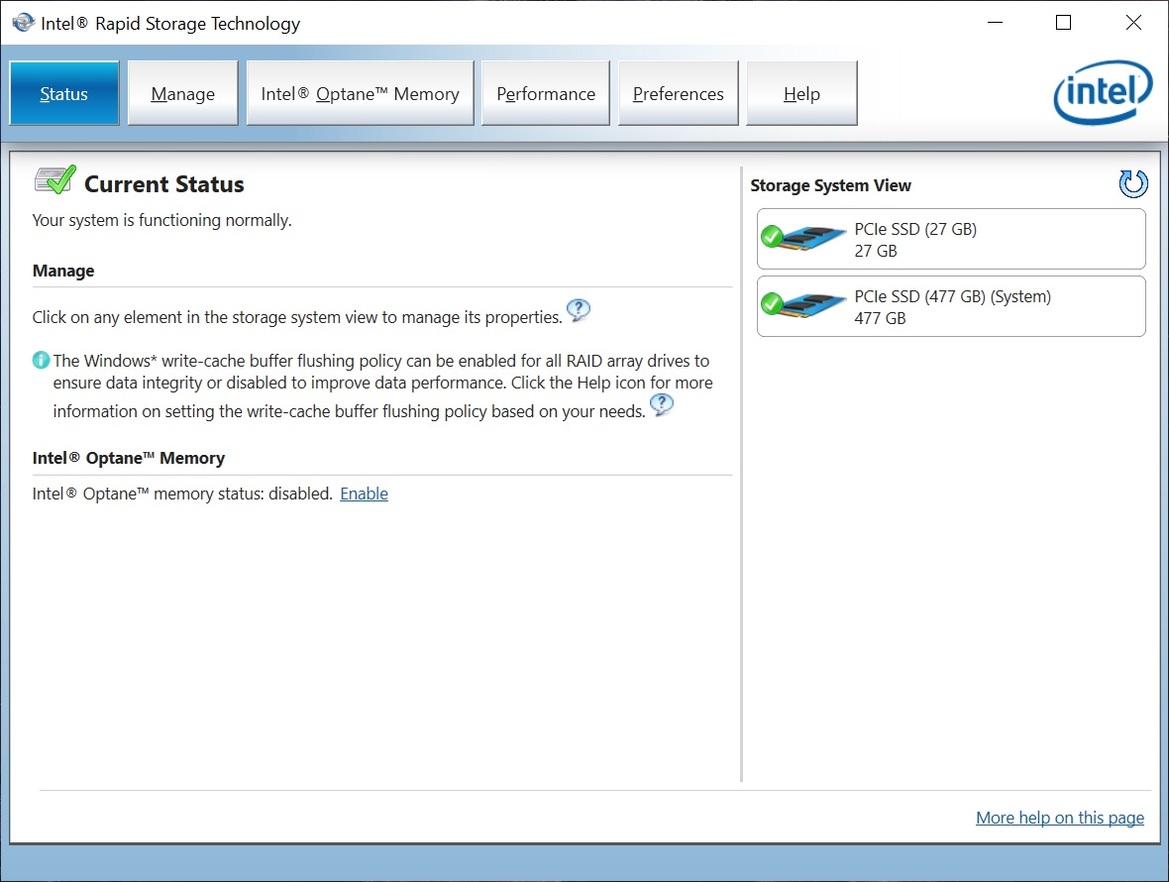The image size is (1169, 882).
Task: Click the '477 GB' capacity text
Action: tap(880, 318)
